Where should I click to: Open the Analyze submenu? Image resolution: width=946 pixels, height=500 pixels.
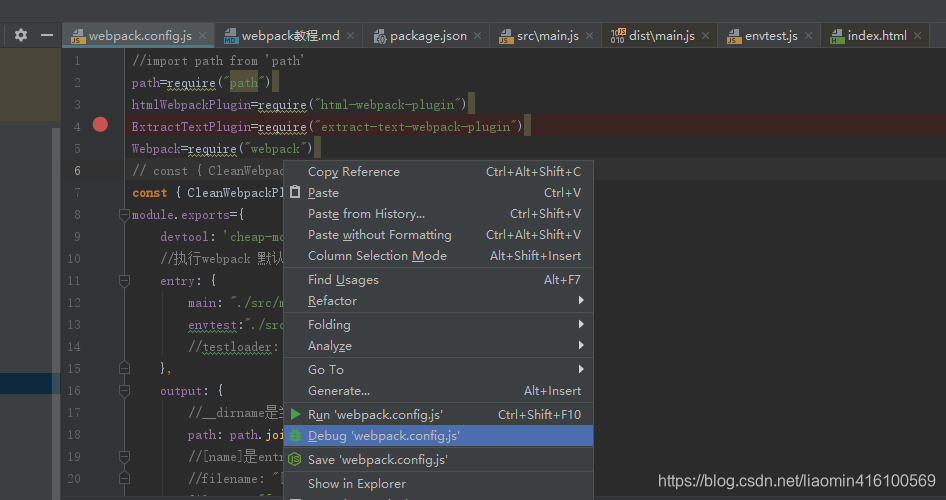(439, 346)
